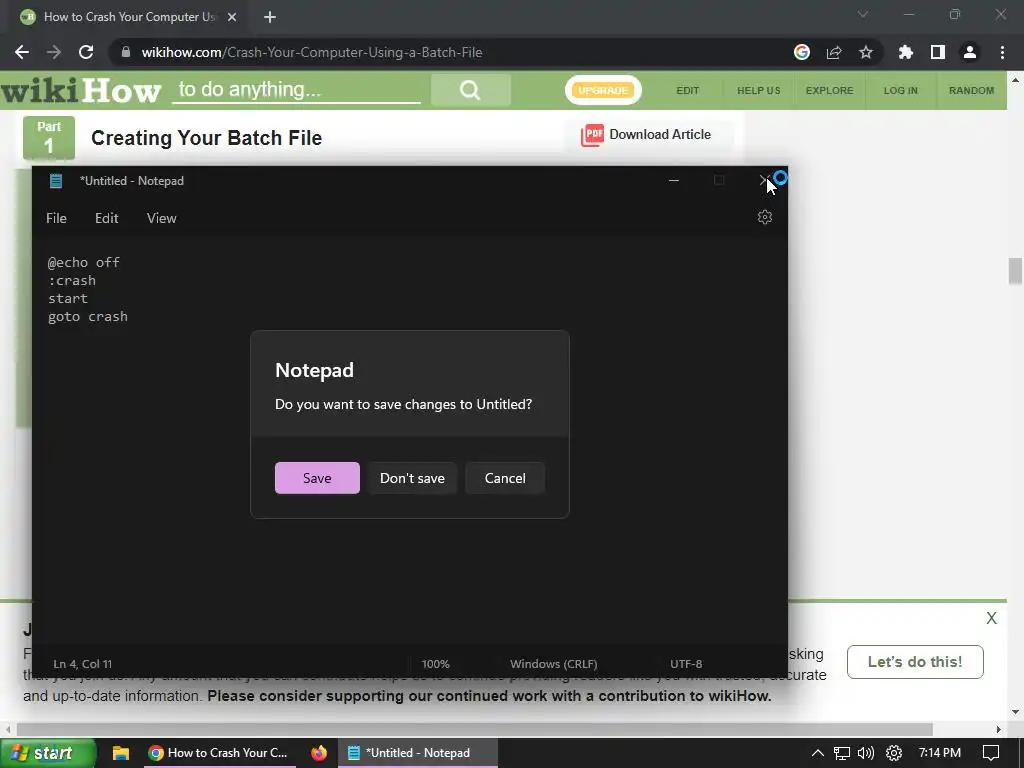Click the Notepad app icon in title bar
Screen dimensions: 1024x768
tap(56, 181)
